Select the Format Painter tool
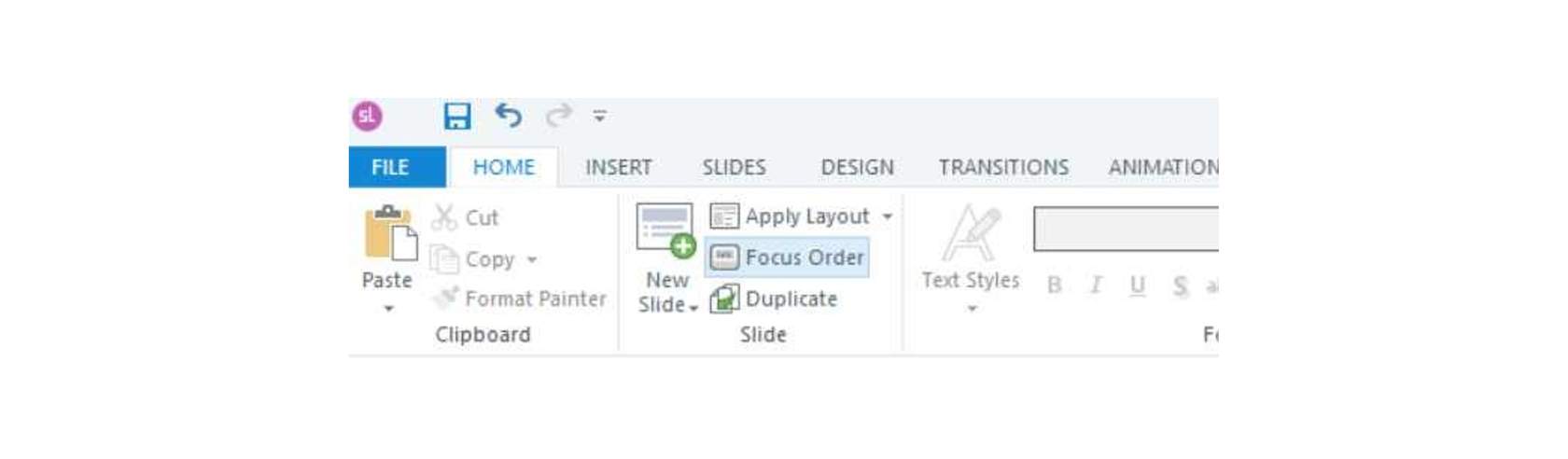This screenshot has height=459, width=1568. click(519, 299)
